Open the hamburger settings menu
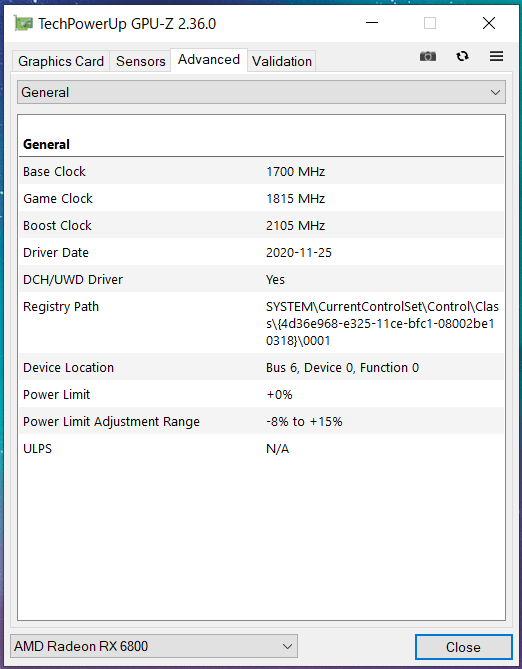522x669 pixels. (496, 56)
